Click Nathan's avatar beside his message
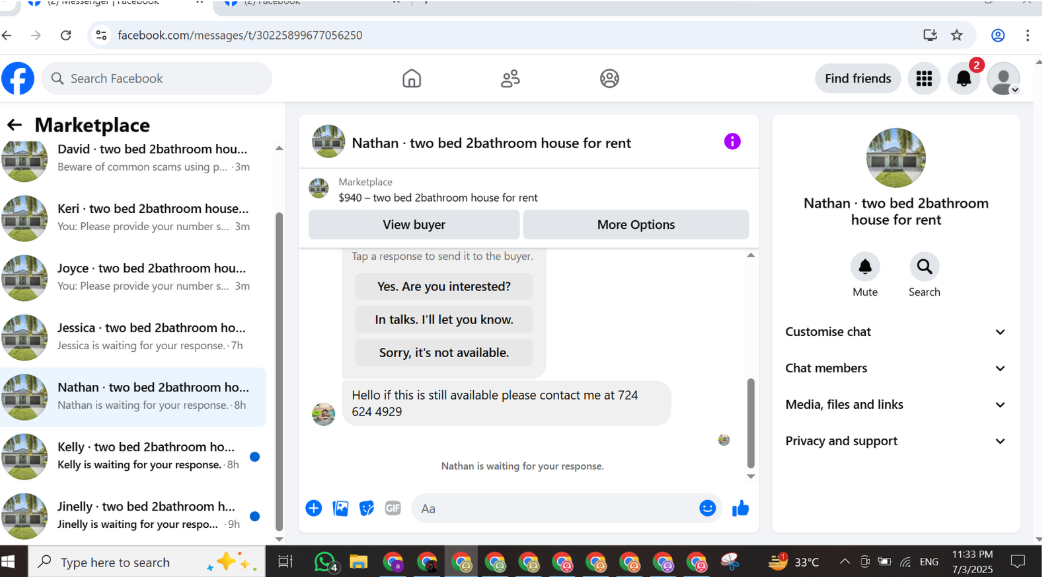1042x577 pixels. (x=324, y=414)
